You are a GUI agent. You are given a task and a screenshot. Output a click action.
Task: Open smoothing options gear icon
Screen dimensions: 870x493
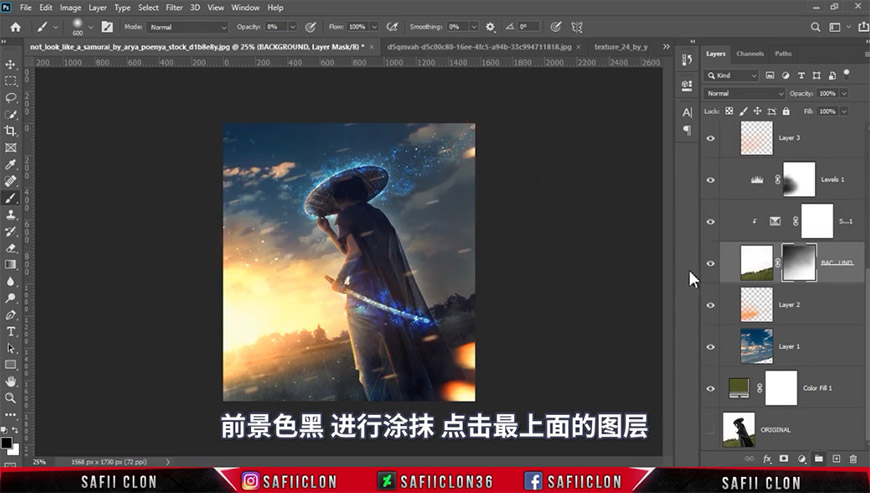pos(490,27)
